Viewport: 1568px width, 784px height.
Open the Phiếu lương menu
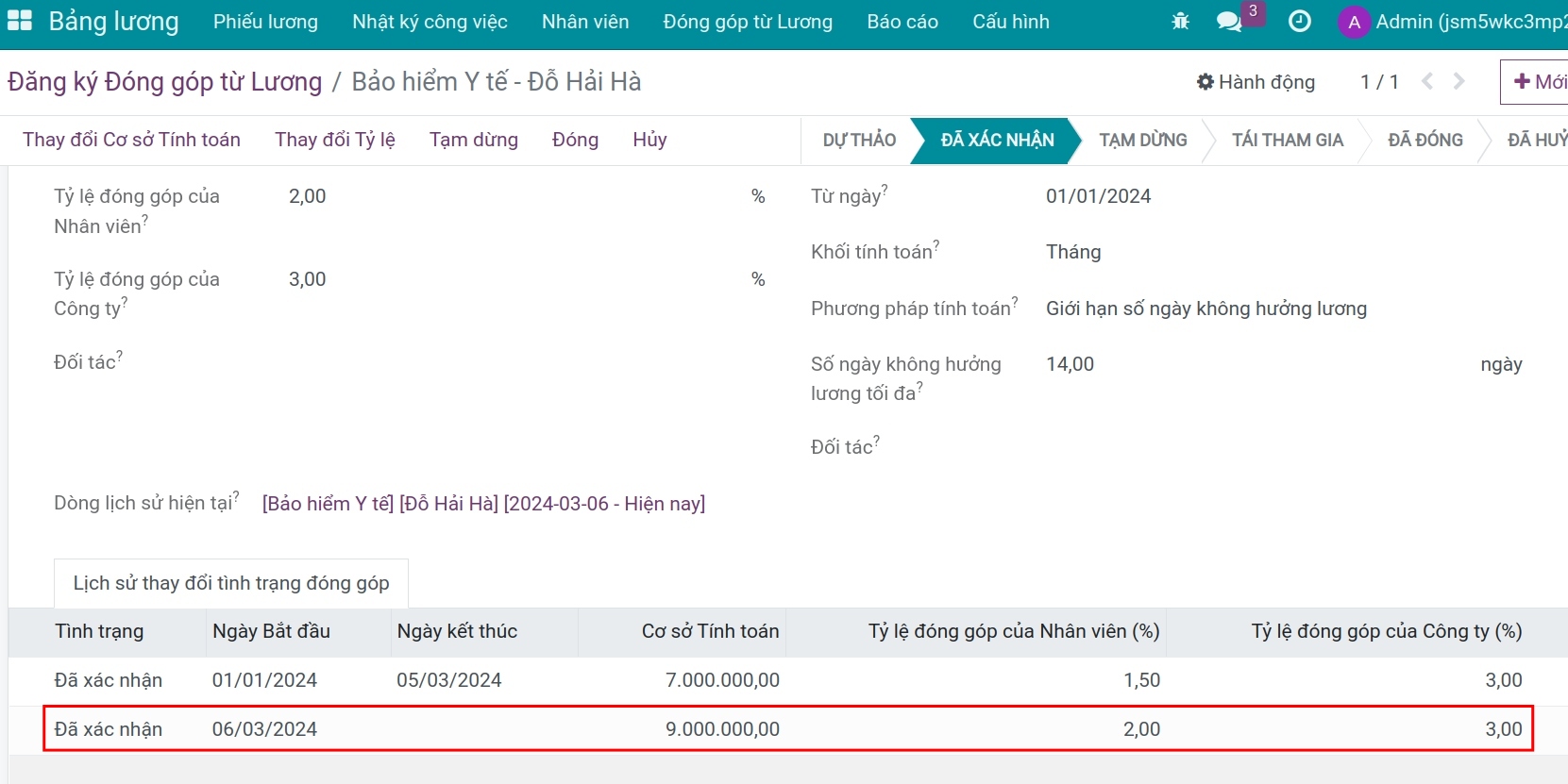(x=265, y=22)
